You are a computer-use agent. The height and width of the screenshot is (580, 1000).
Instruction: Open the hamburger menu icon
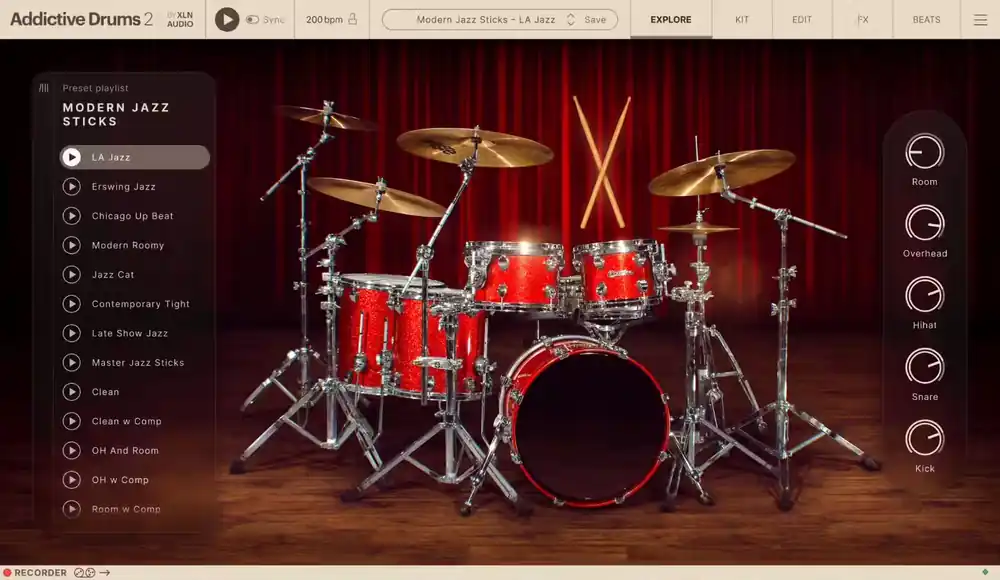coord(980,20)
